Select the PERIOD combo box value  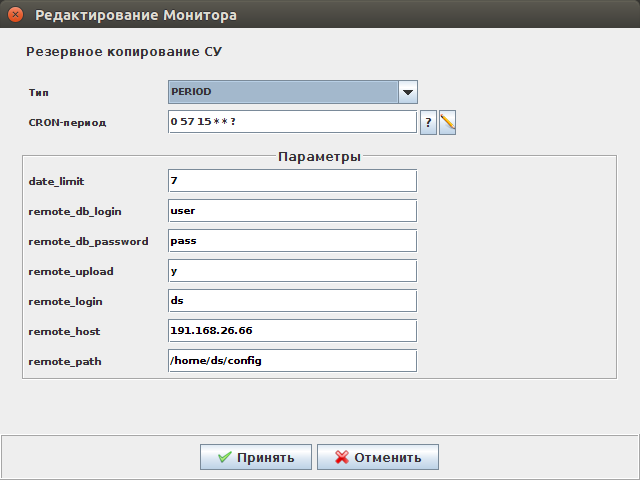click(283, 92)
